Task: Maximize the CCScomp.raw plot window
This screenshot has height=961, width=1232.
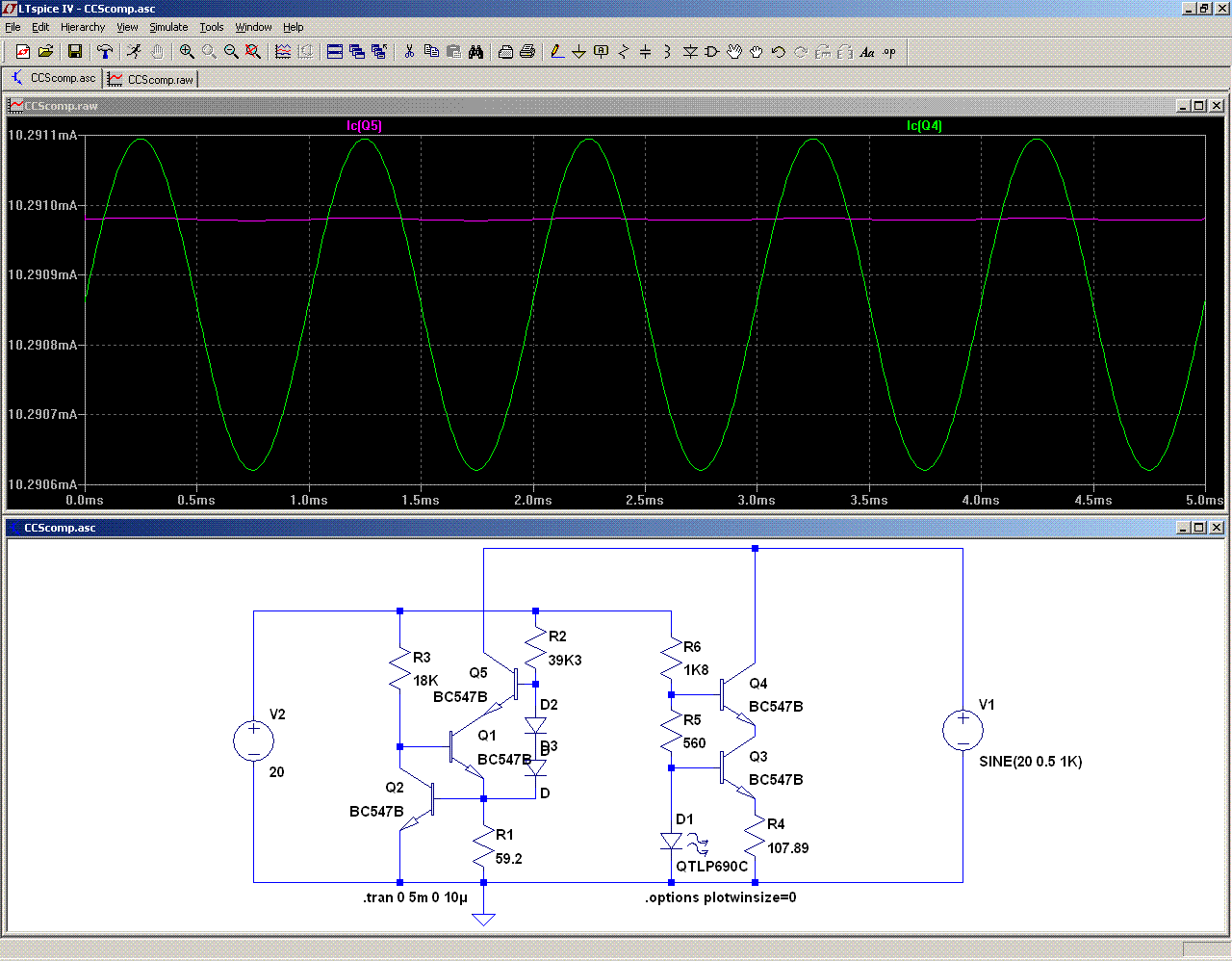Action: [x=1198, y=106]
